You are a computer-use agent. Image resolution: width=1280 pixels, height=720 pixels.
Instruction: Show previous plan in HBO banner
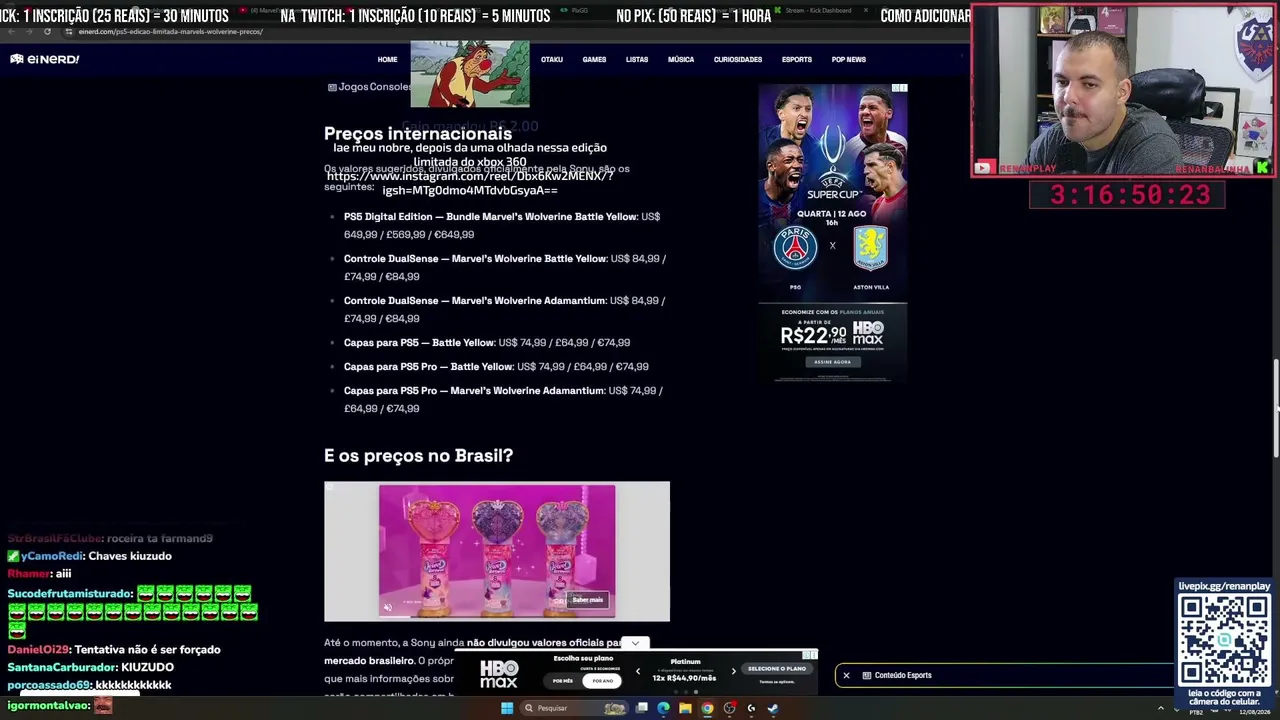coord(638,671)
